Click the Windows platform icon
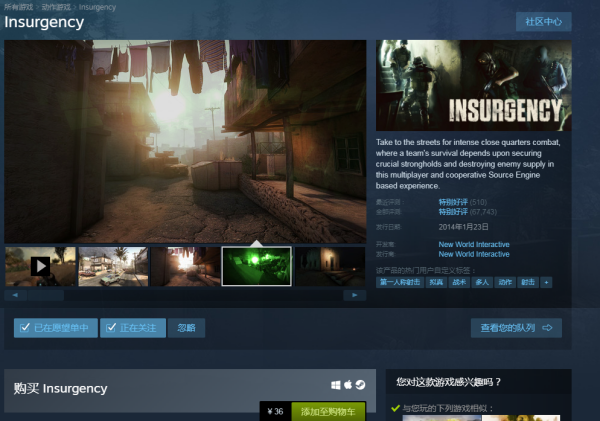The width and height of the screenshot is (600, 421). point(336,385)
